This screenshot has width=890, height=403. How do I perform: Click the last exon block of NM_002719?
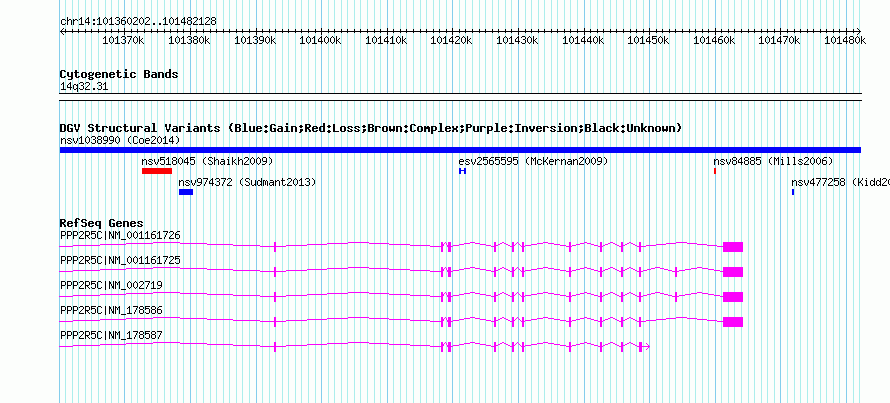(x=733, y=297)
